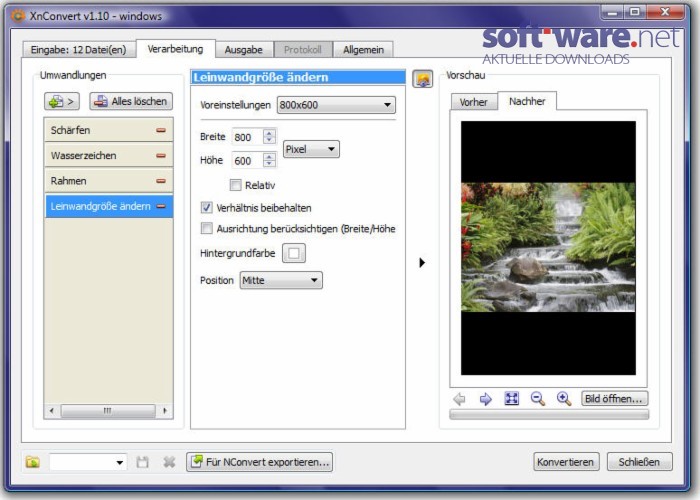Screen dimensions: 700x500
Task: Zoom out the preview with minus magnifier
Action: (538, 398)
